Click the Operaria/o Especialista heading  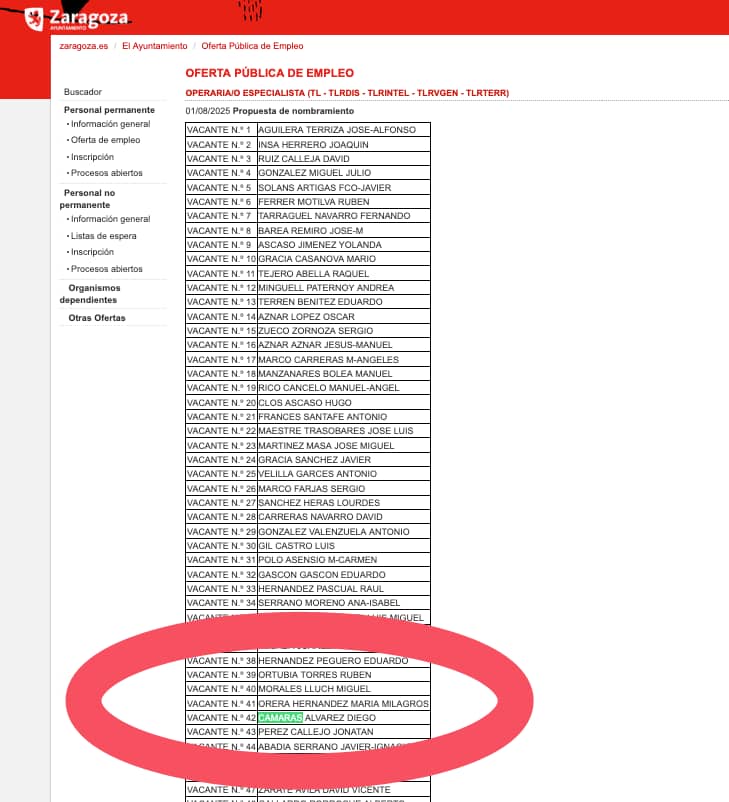347,93
